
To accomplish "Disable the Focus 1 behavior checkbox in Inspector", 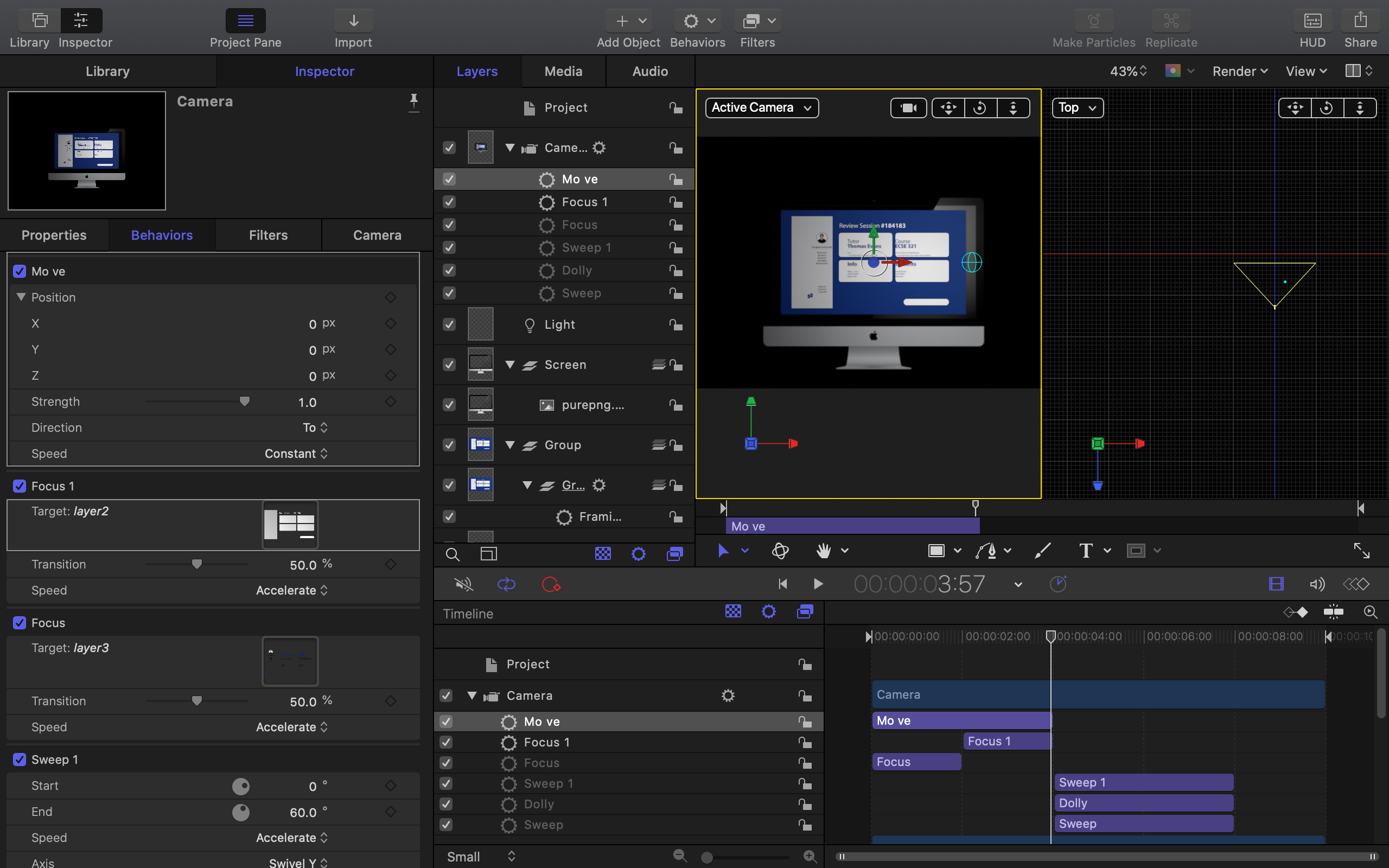I will pyautogui.click(x=20, y=486).
